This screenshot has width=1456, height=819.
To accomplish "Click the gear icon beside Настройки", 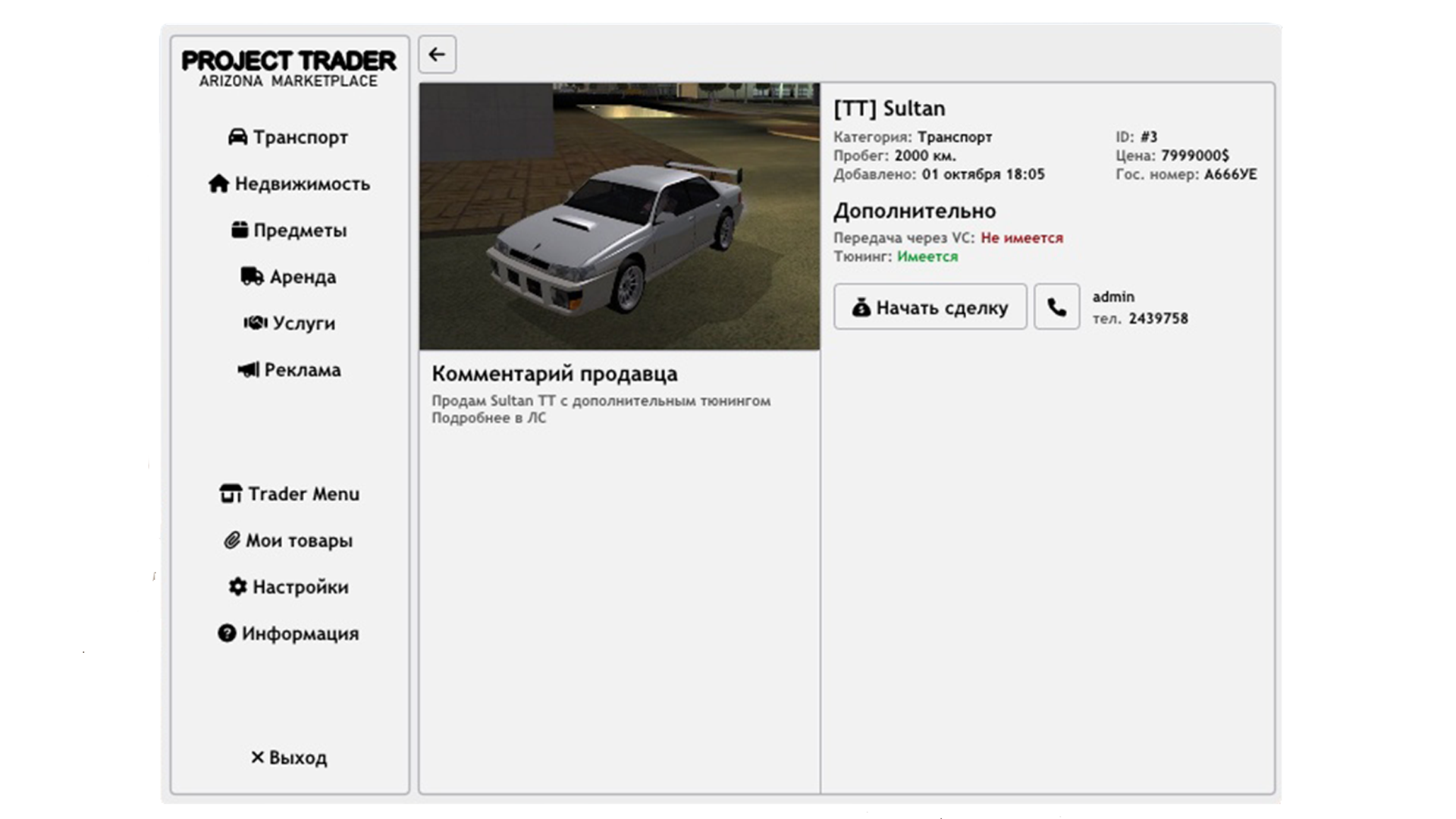I will [237, 586].
